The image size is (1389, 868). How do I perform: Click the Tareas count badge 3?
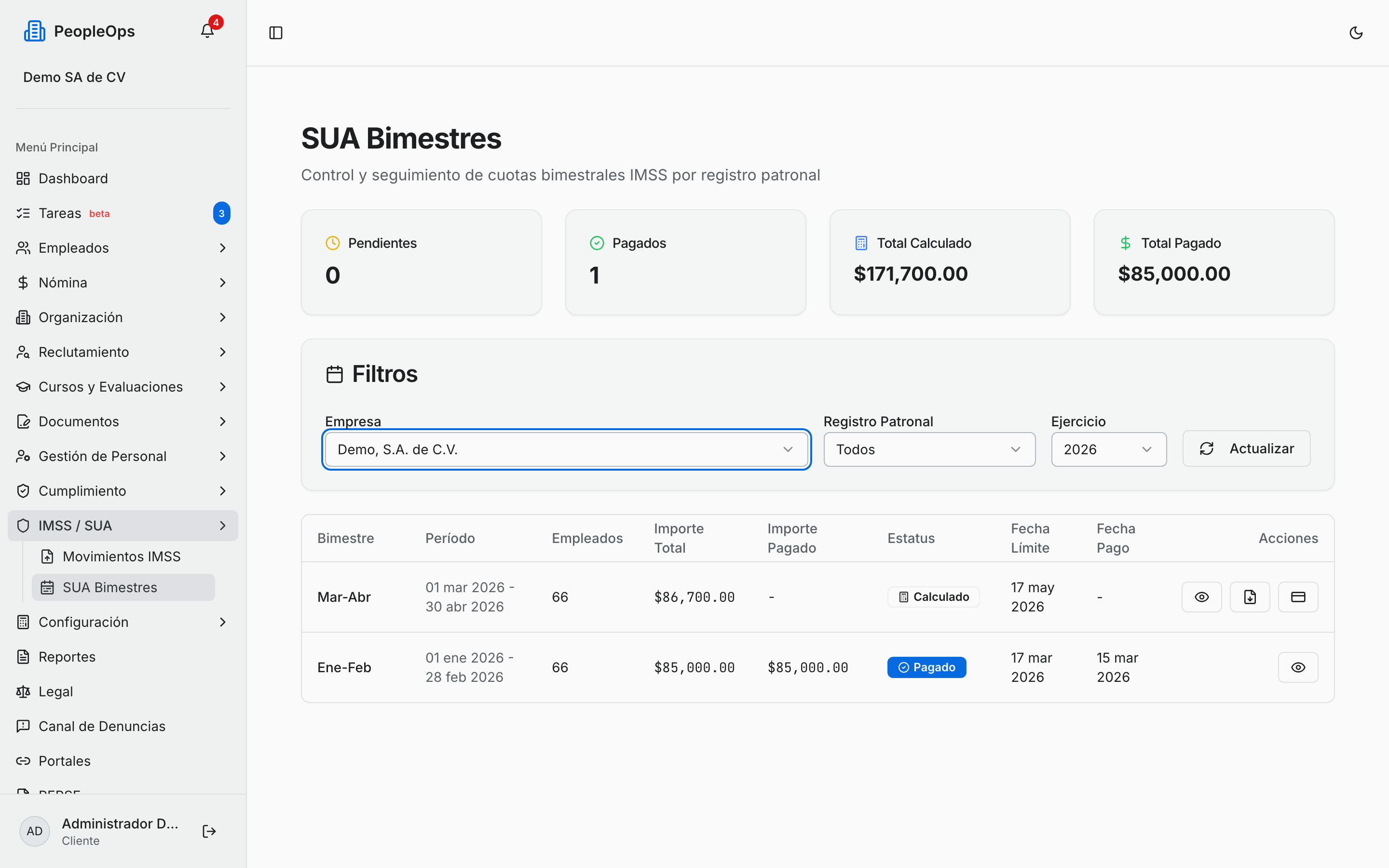coord(221,214)
